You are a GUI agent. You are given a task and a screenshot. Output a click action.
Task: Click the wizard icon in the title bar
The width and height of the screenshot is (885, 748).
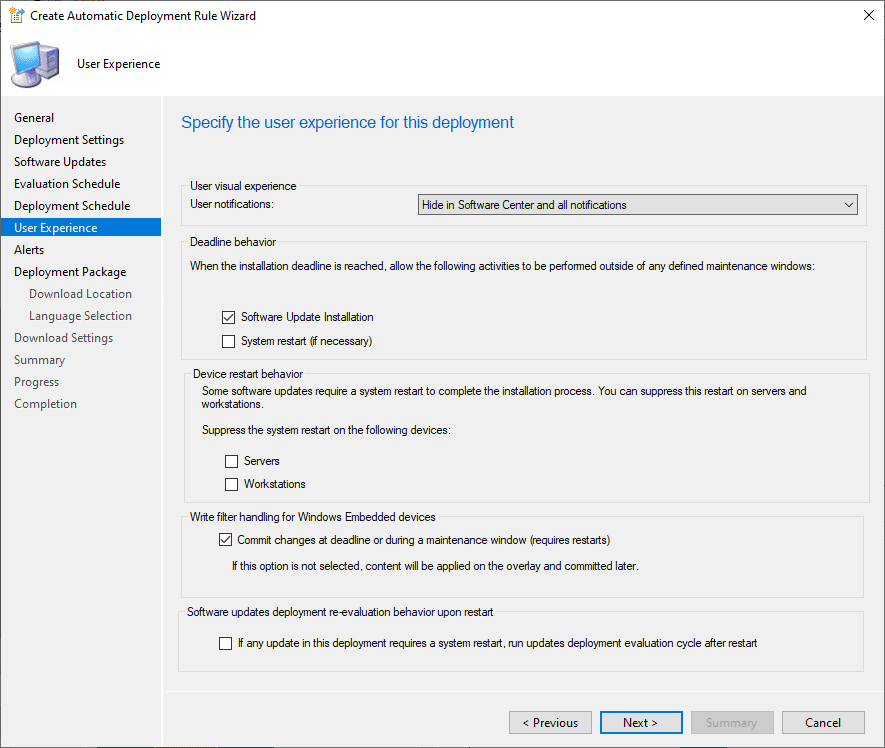16,16
